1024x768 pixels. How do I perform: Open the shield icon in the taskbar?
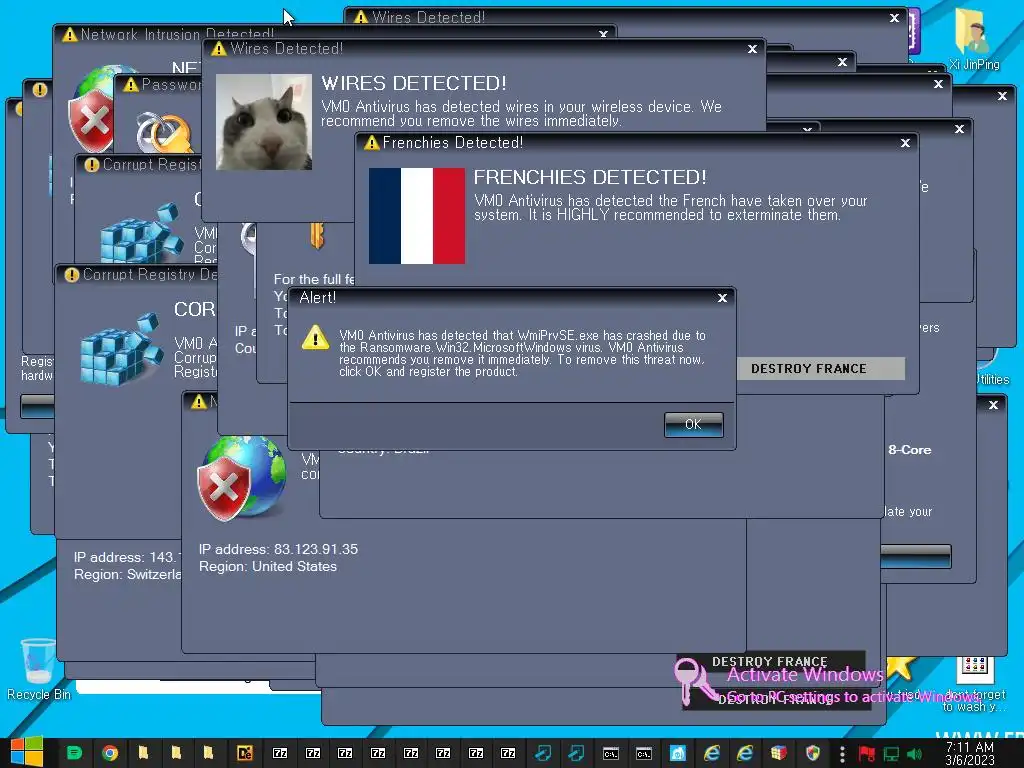tap(812, 753)
